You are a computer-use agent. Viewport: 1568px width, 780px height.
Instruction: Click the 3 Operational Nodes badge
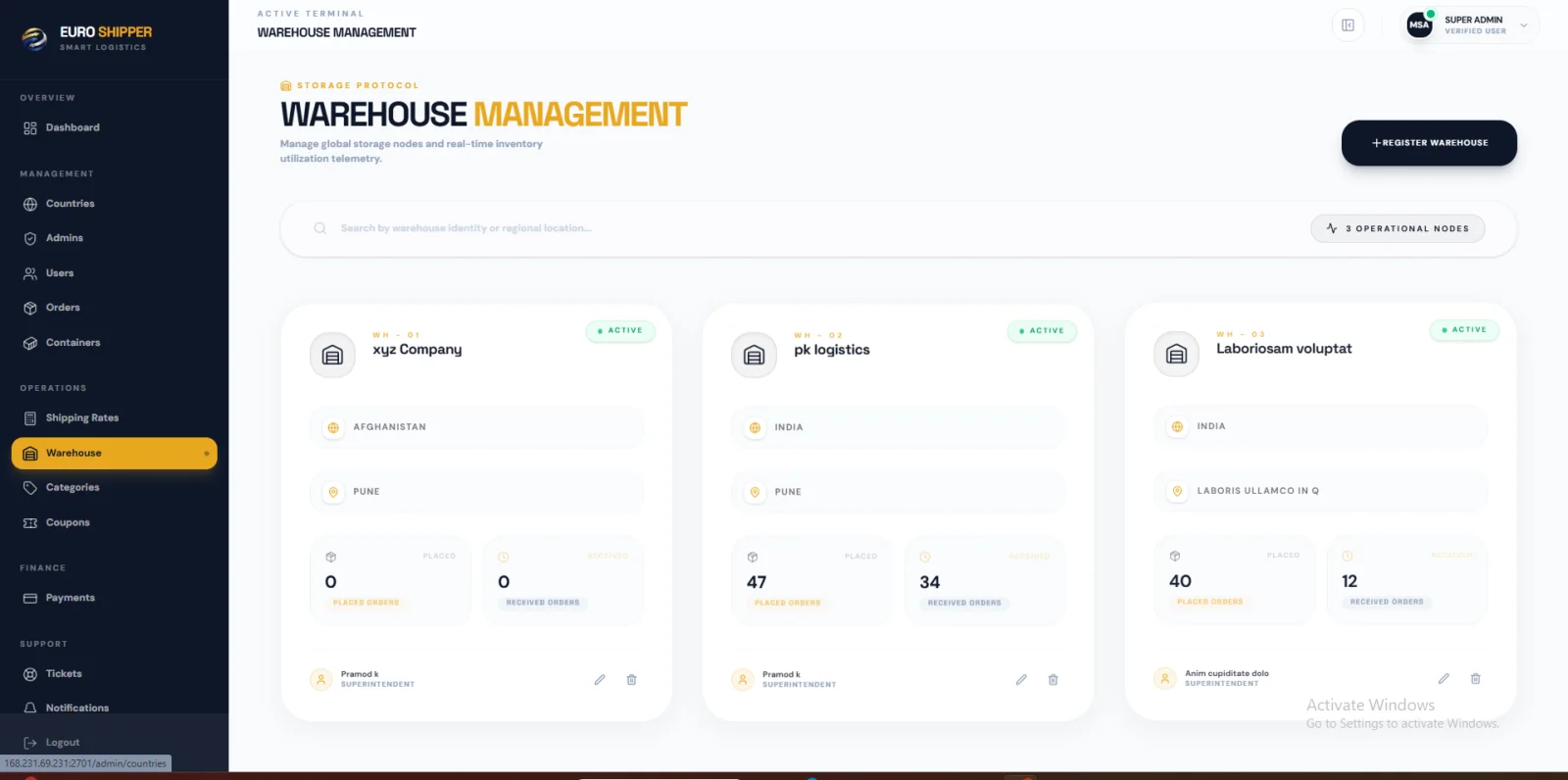pyautogui.click(x=1397, y=228)
